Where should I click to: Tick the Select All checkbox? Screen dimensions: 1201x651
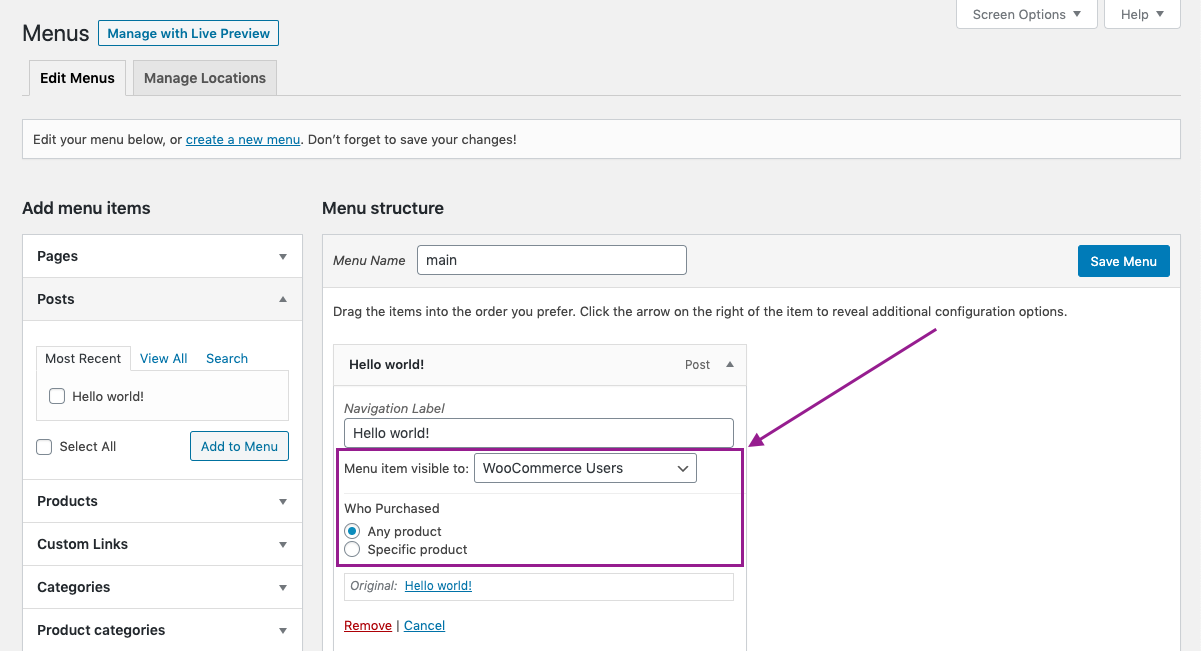coord(44,447)
